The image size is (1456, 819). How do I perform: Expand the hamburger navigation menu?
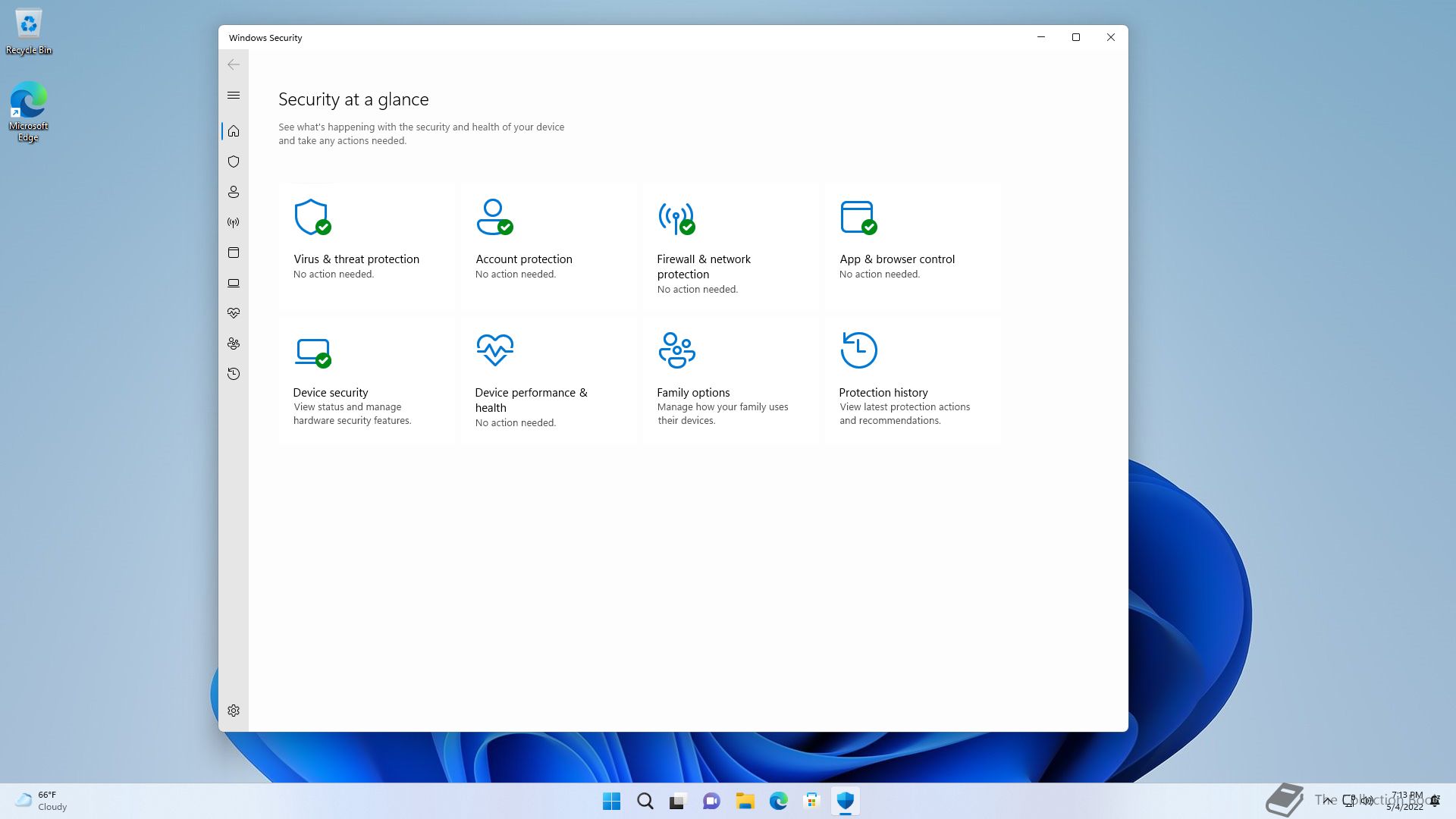234,95
